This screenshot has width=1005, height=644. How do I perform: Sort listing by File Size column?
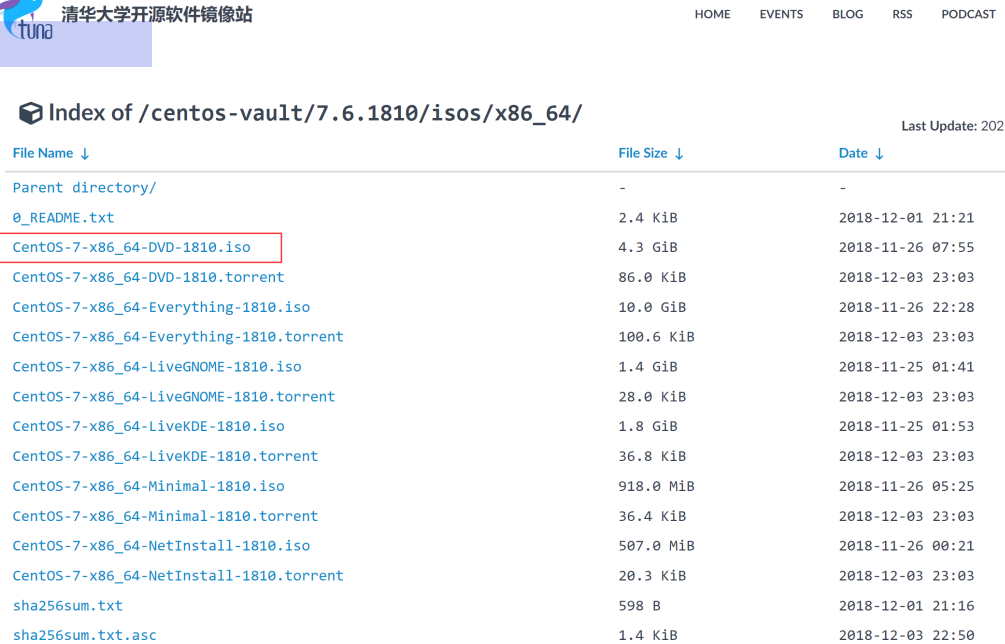pyautogui.click(x=646, y=153)
